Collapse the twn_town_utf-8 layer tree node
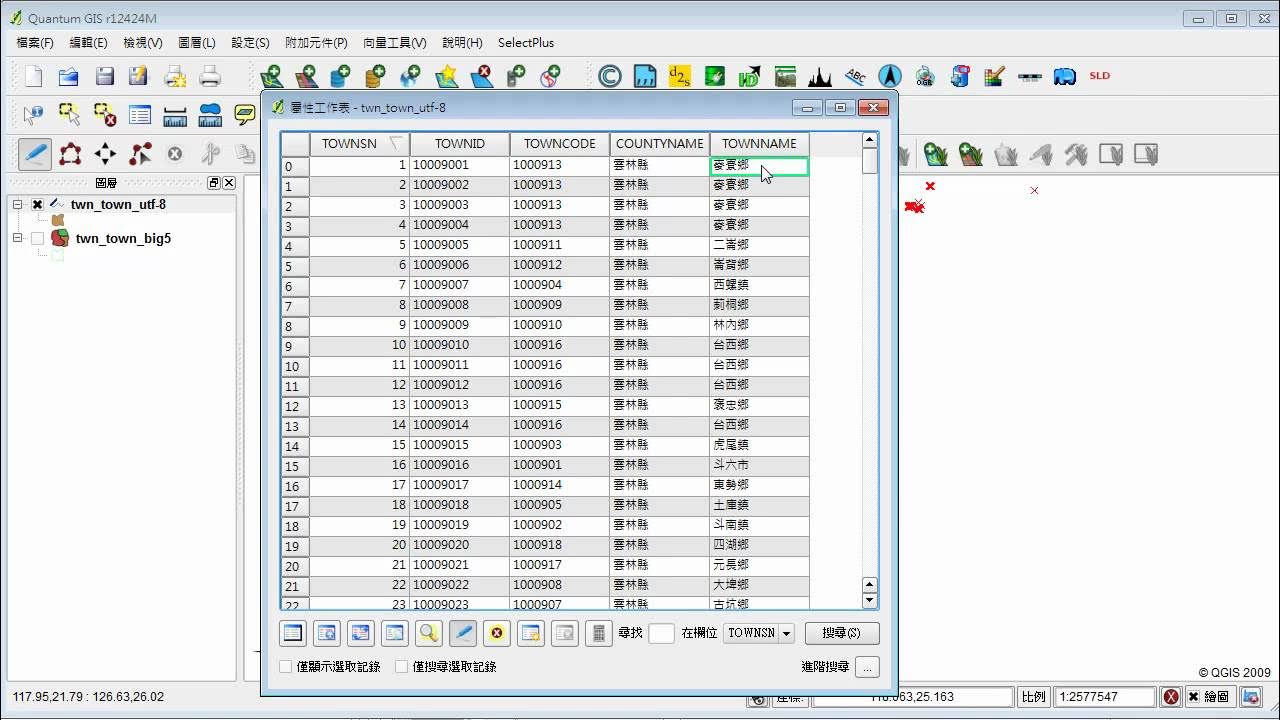The width and height of the screenshot is (1280, 720). tap(17, 205)
